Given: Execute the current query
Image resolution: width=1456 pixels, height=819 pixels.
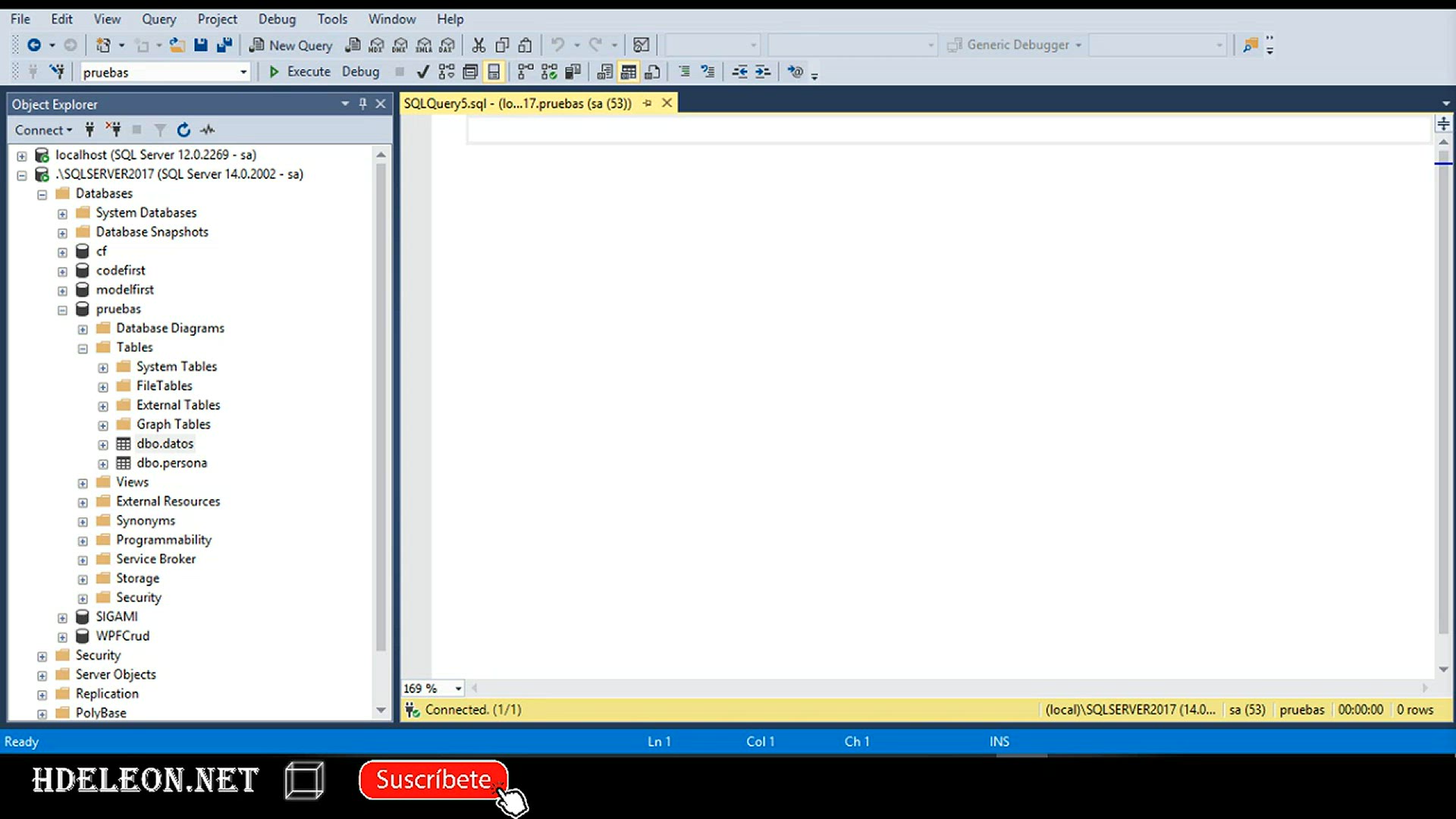Looking at the screenshot, I should (x=300, y=72).
